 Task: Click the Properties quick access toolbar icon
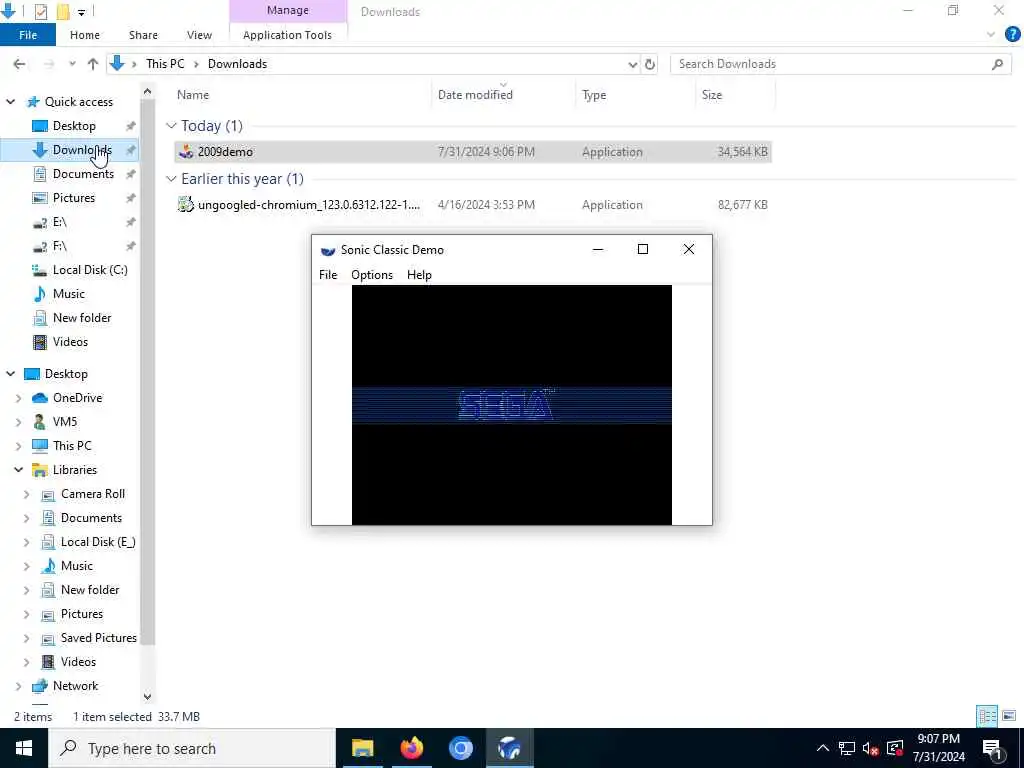[x=40, y=11]
